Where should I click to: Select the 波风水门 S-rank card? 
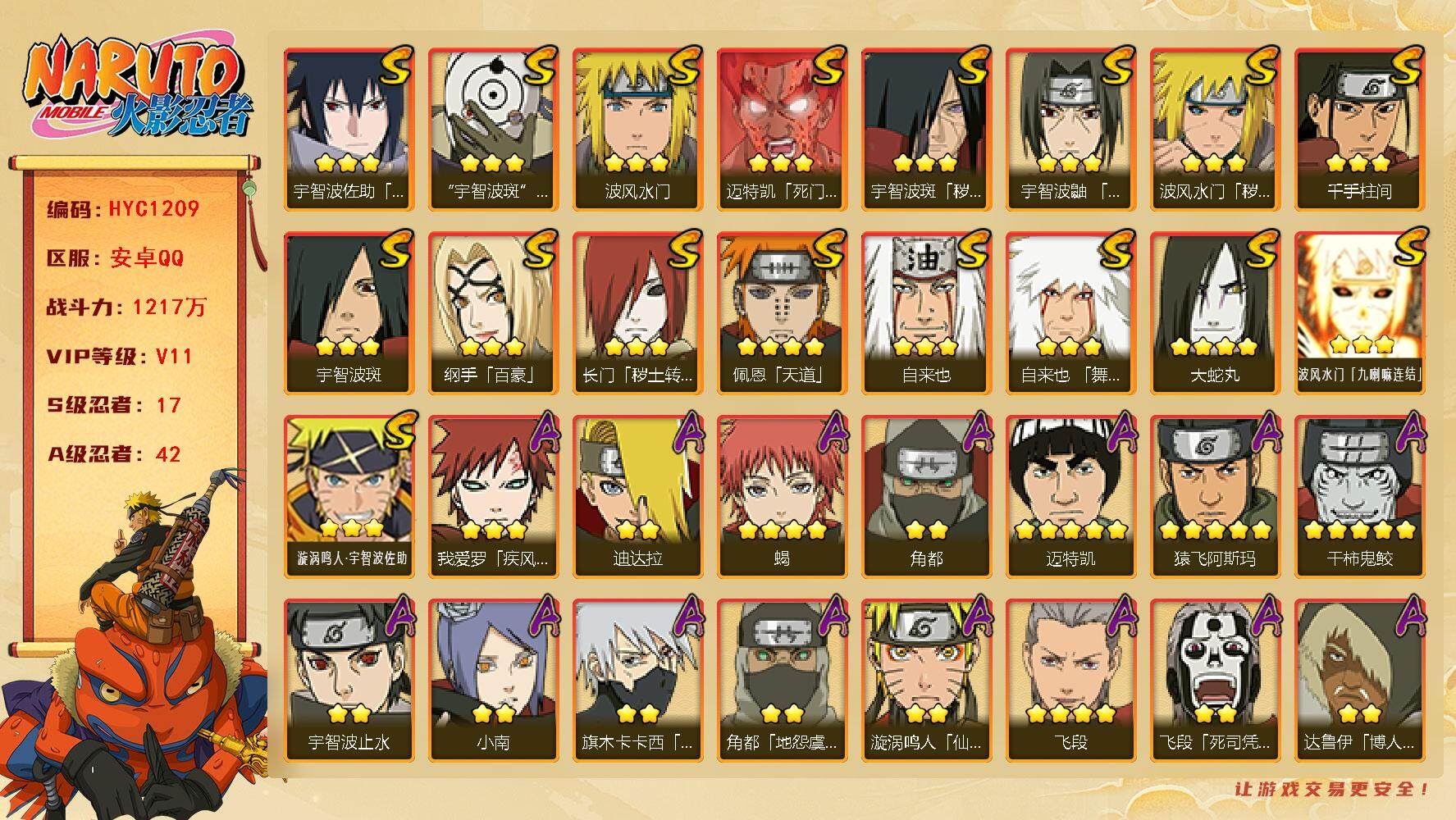(637, 129)
